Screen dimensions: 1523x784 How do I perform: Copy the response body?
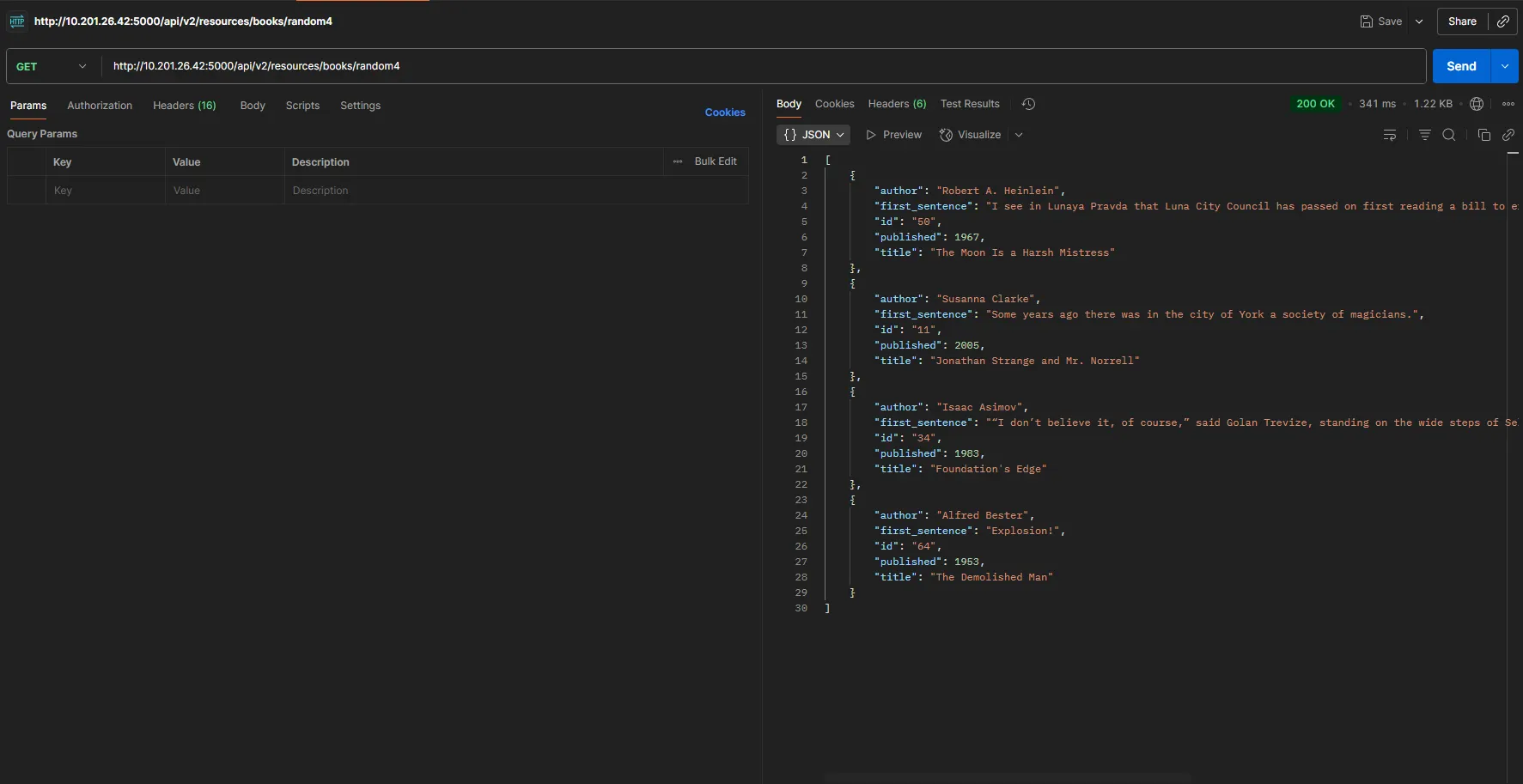click(x=1484, y=136)
